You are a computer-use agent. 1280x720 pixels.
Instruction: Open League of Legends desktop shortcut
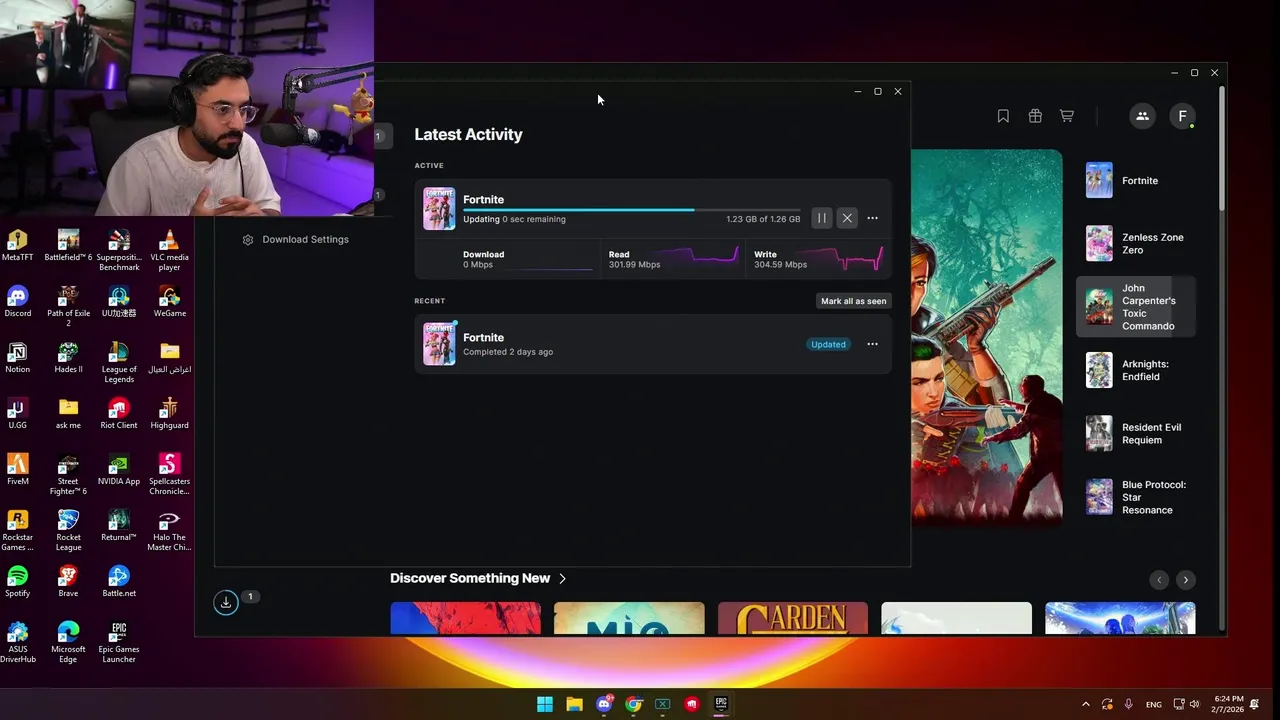click(x=119, y=362)
